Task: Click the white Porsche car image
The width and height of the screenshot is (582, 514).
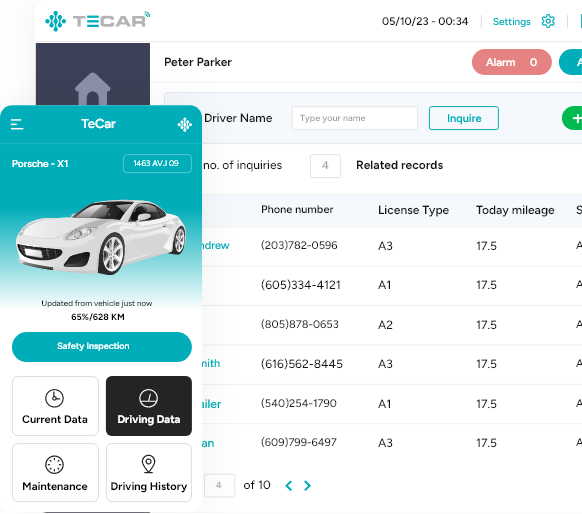Action: [x=101, y=237]
